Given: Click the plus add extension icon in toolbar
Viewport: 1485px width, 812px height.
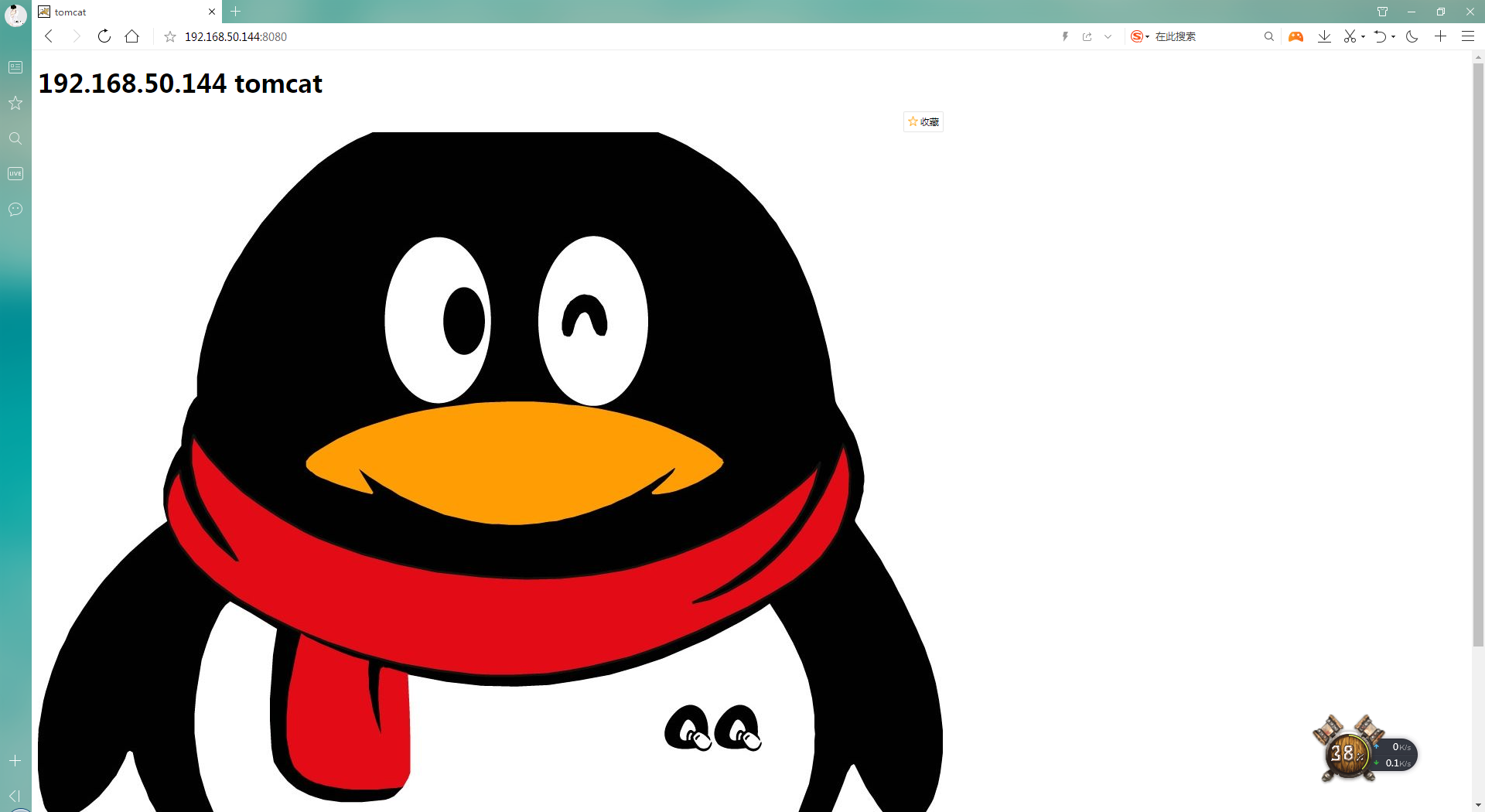Looking at the screenshot, I should (1440, 36).
